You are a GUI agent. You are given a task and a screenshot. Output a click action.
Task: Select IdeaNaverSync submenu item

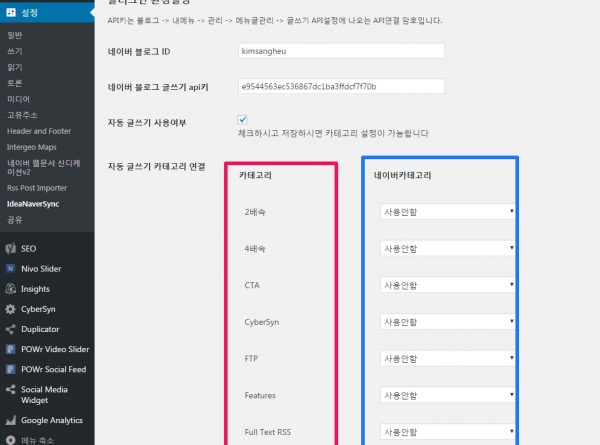[x=33, y=204]
